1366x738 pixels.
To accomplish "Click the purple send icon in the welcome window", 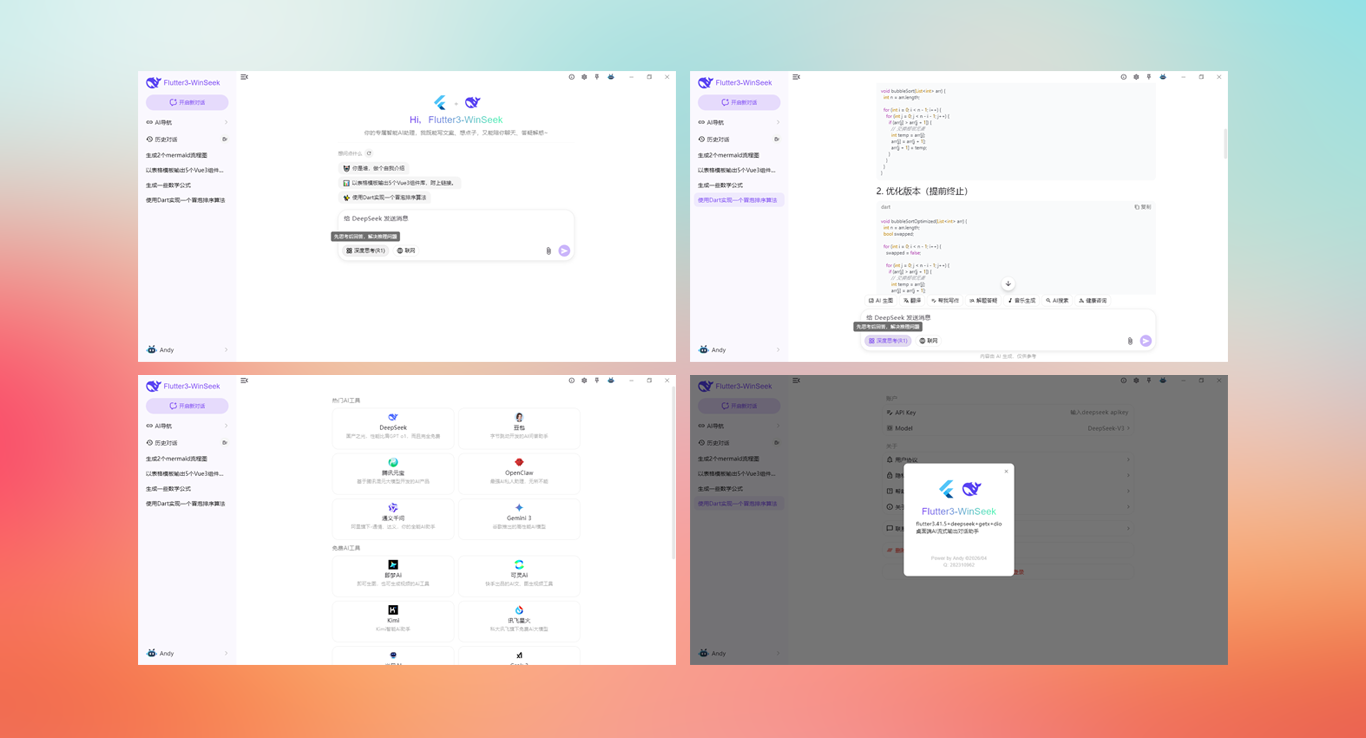I will (x=564, y=251).
